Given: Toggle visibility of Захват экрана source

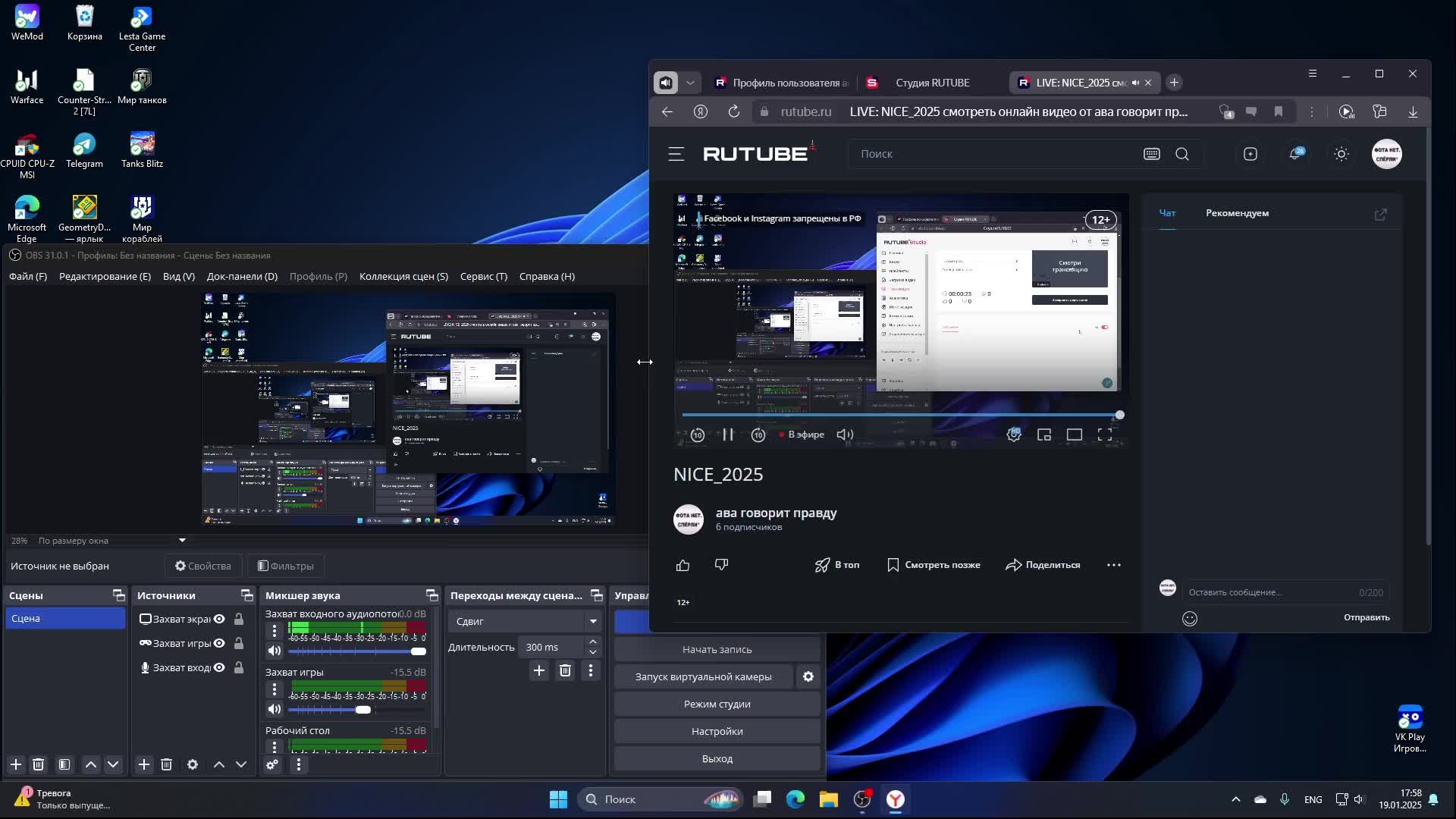Looking at the screenshot, I should pyautogui.click(x=219, y=619).
